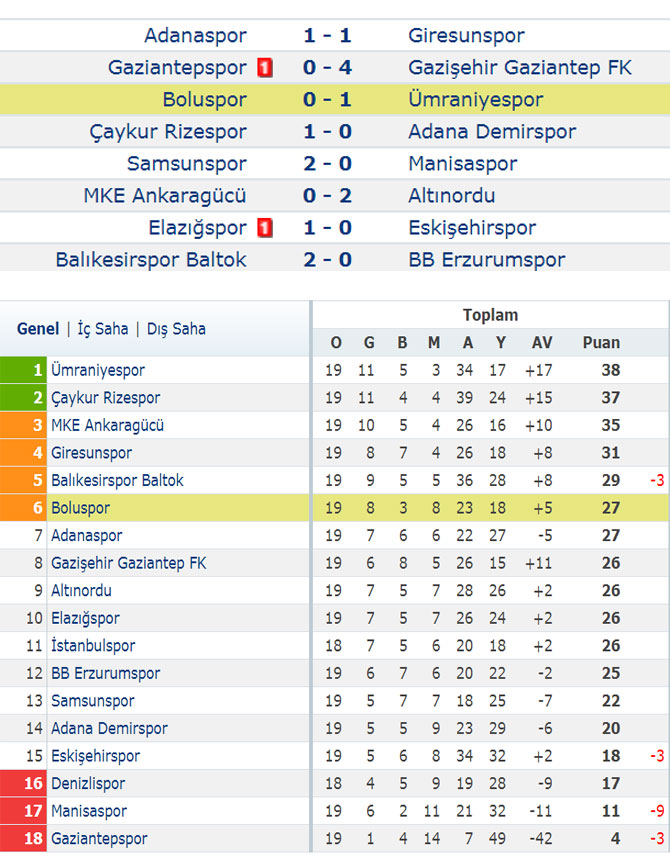This screenshot has width=670, height=858.
Task: Click the MKE Ankaragücü standings entry
Action: click(107, 425)
